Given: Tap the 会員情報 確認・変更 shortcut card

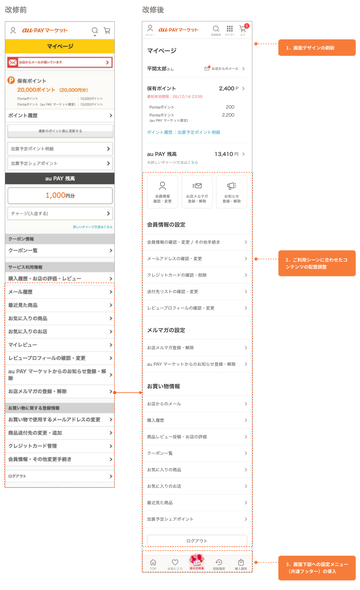Looking at the screenshot, I should coord(162,192).
